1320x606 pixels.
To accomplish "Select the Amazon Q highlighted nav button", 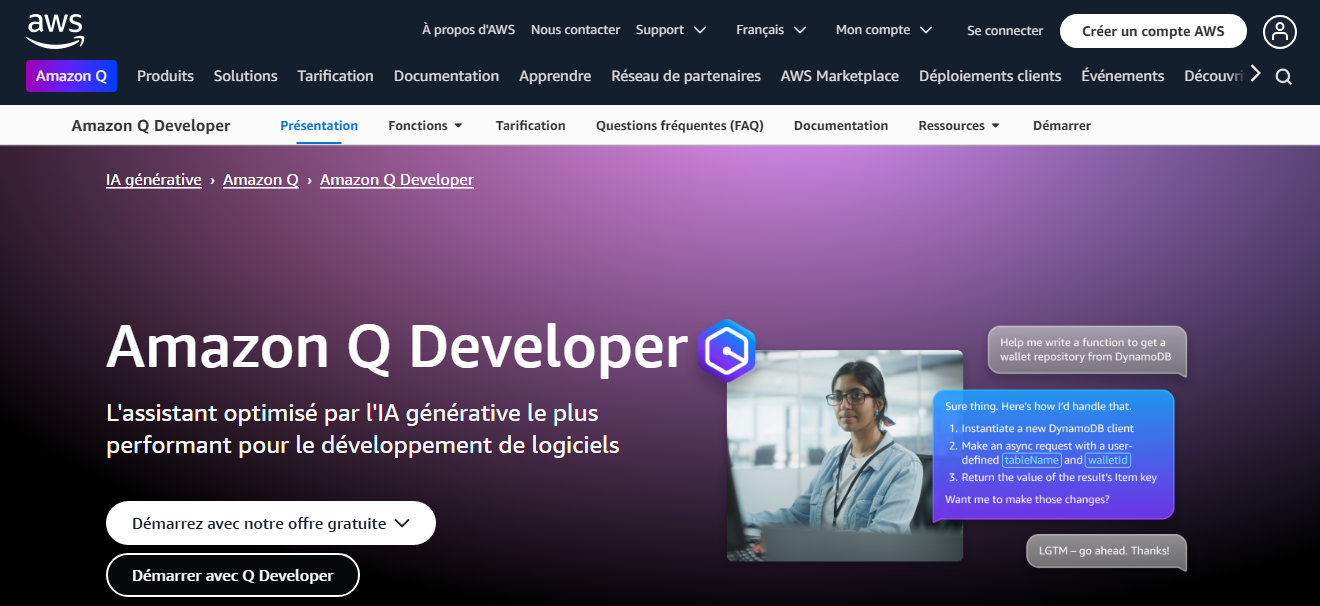I will pos(71,75).
